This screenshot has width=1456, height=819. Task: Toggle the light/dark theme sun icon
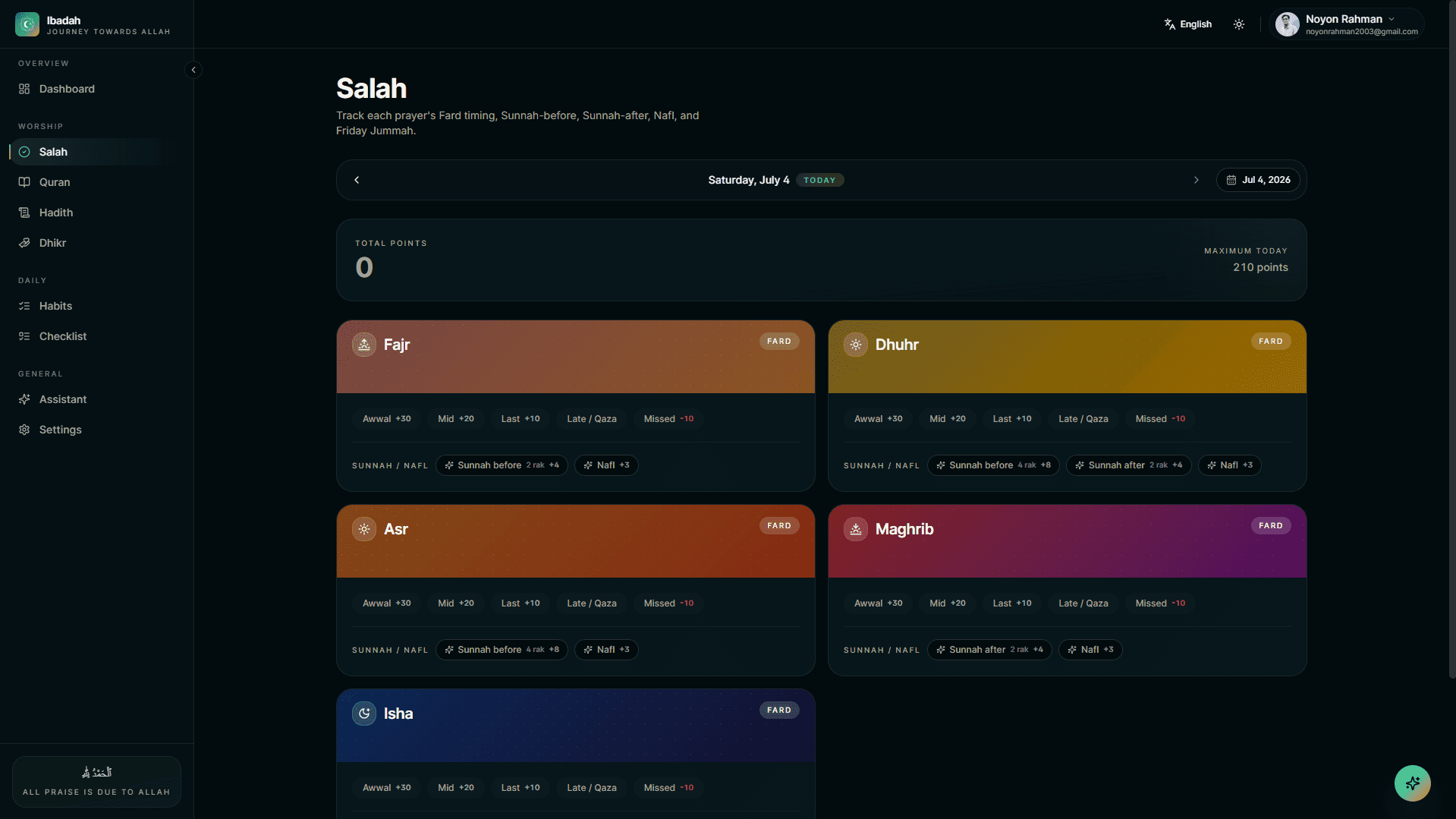tap(1239, 24)
